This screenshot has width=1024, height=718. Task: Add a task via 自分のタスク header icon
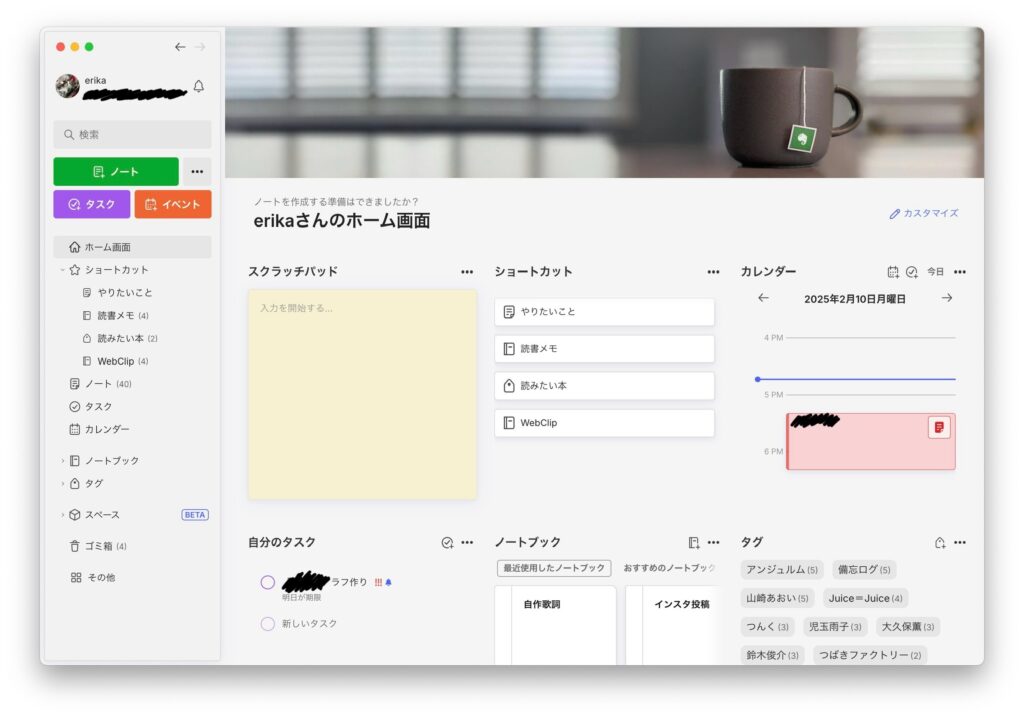pyautogui.click(x=447, y=543)
